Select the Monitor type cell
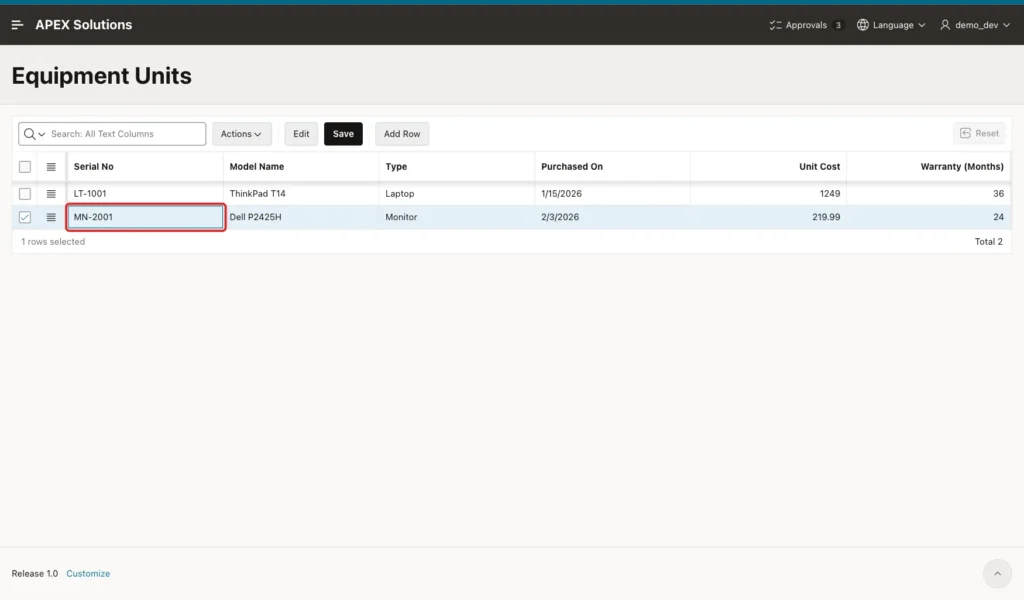 pos(456,217)
